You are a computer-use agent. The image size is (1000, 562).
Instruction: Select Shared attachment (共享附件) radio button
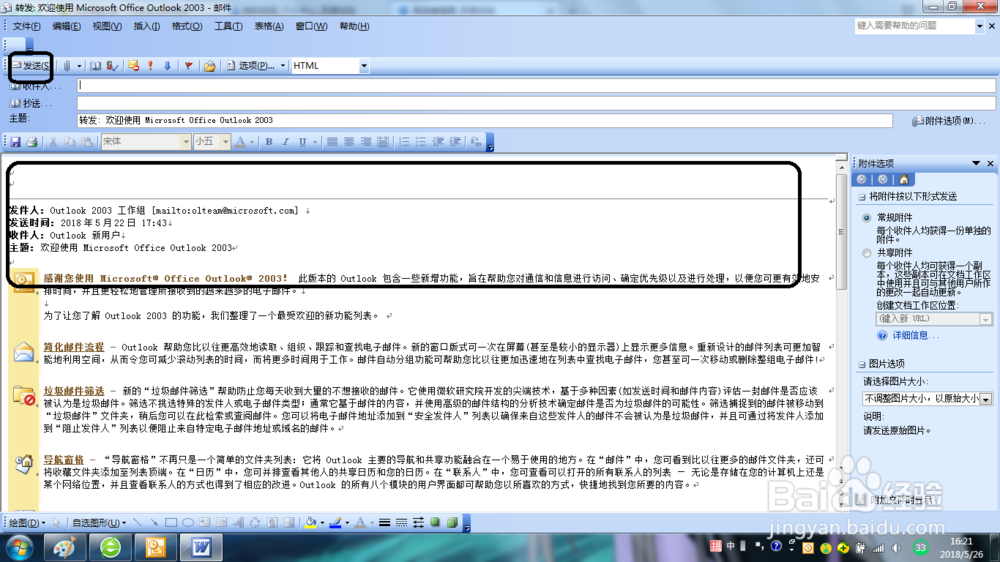(866, 253)
